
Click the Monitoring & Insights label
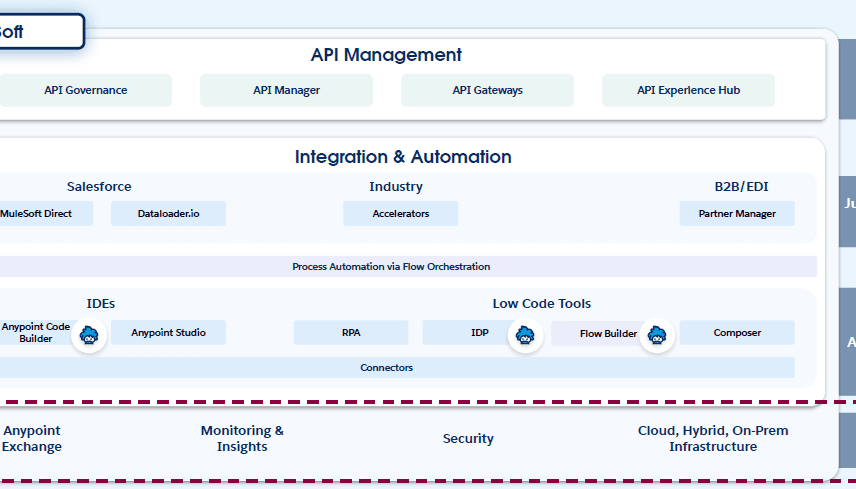(242, 438)
